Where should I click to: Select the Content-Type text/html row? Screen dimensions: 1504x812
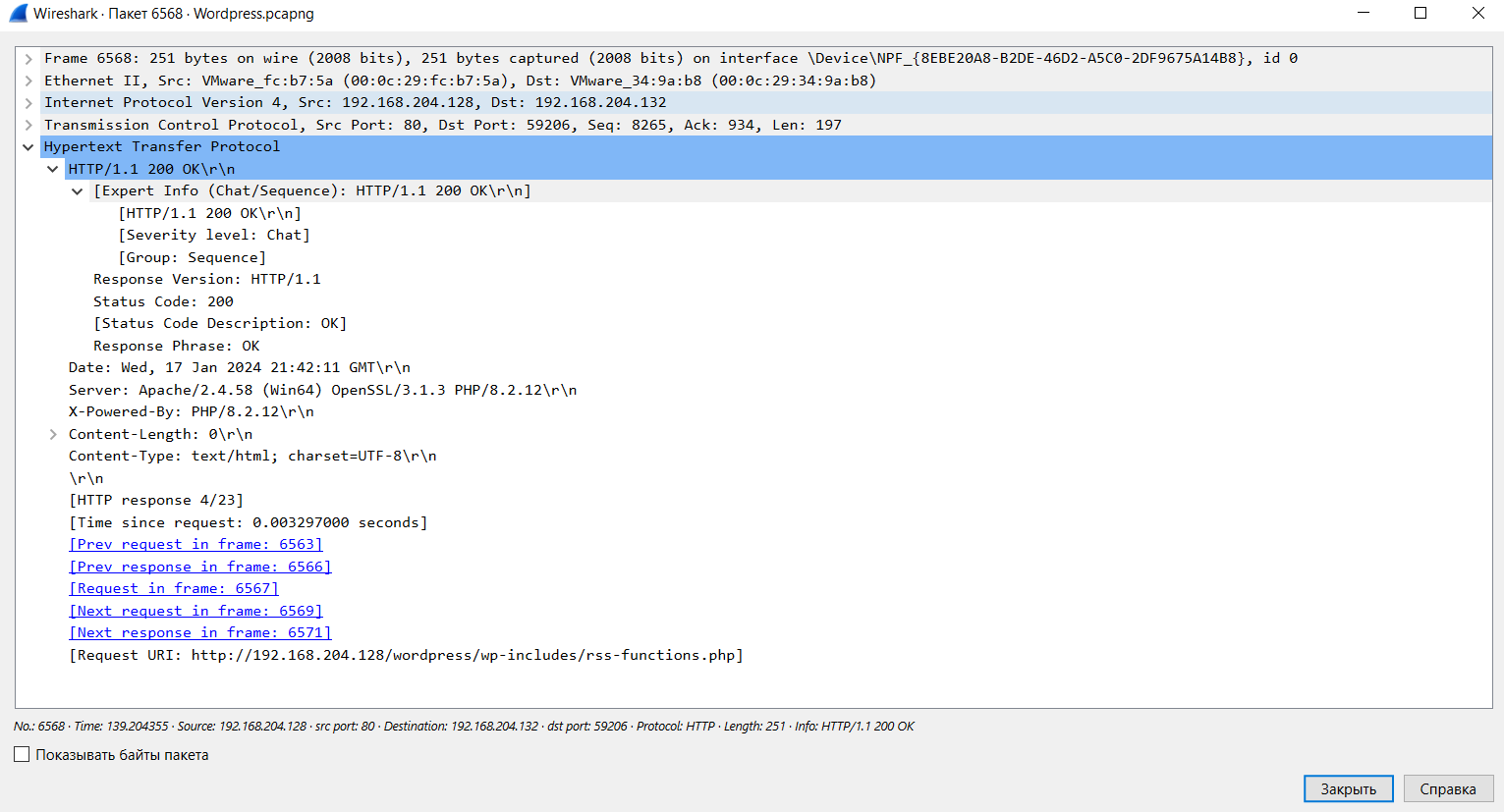point(252,456)
